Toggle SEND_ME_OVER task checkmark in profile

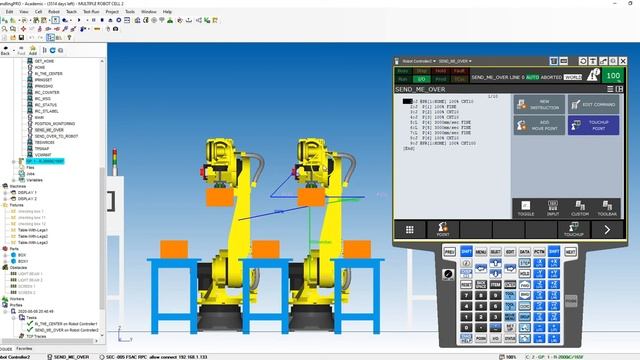(x=30, y=330)
